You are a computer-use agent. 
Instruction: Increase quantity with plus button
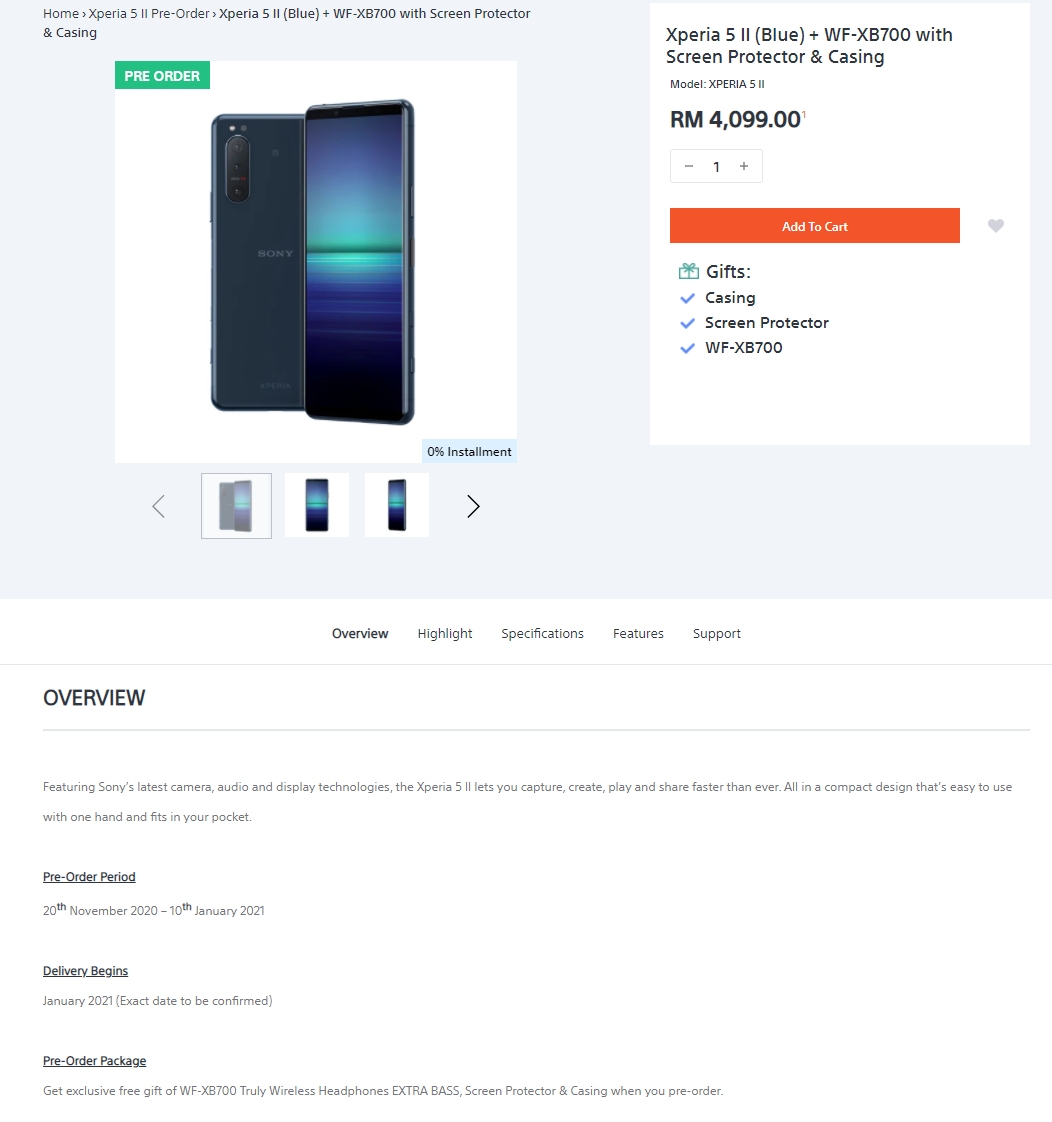(744, 166)
